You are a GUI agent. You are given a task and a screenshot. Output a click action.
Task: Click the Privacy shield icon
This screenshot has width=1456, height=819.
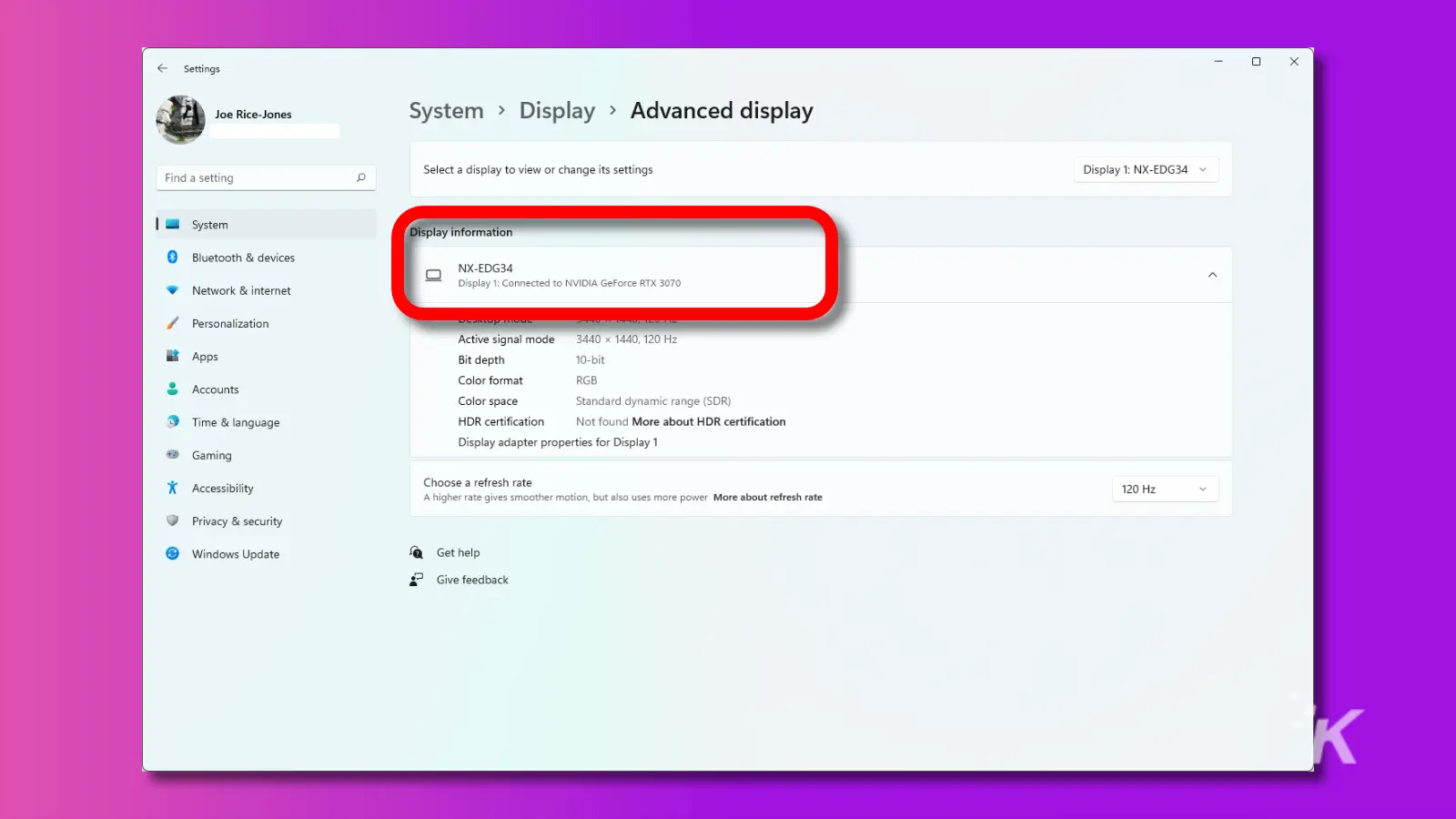coord(172,521)
